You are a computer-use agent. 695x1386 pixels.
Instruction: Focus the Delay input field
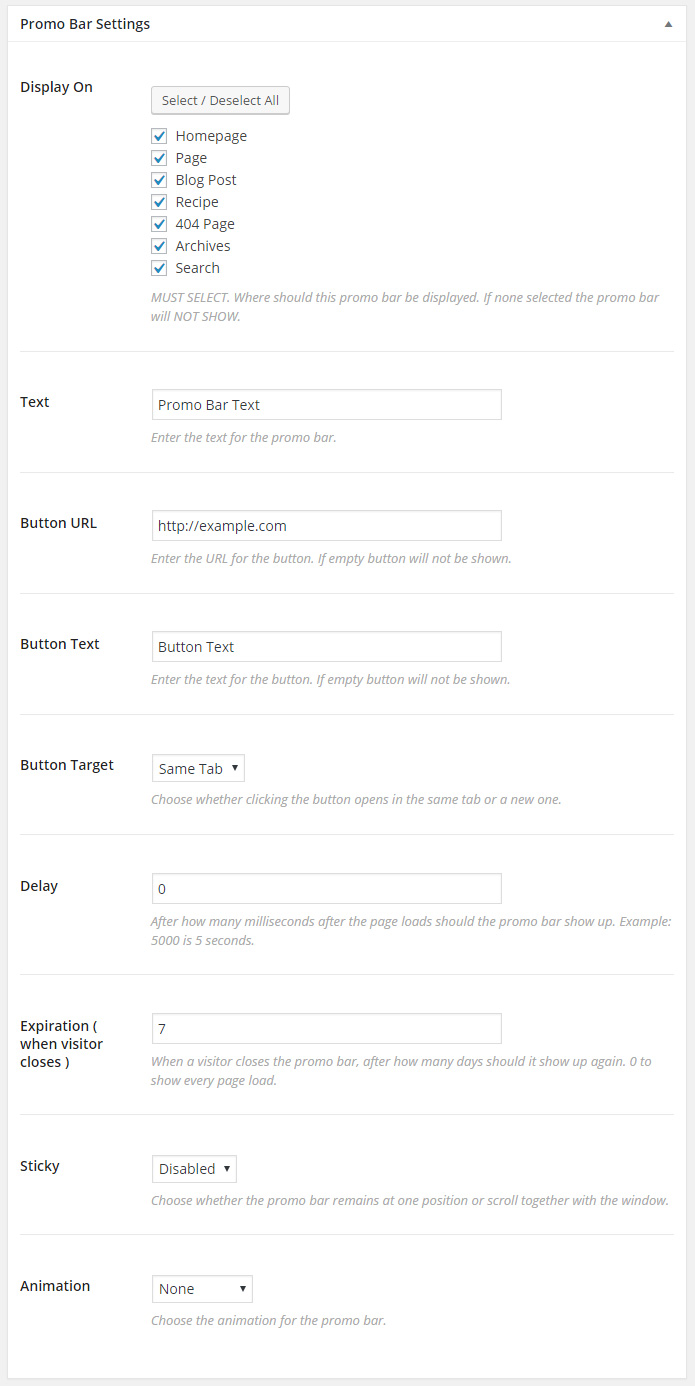326,888
